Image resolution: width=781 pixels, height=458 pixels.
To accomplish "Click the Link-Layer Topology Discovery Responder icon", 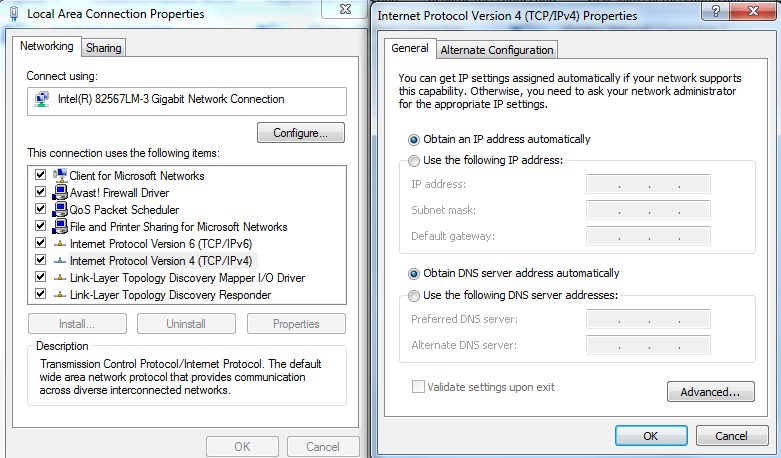I will pos(59,295).
